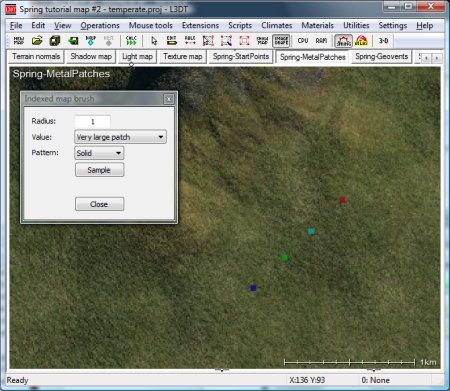Switch to the Spring-Geovents tab

tap(382, 56)
